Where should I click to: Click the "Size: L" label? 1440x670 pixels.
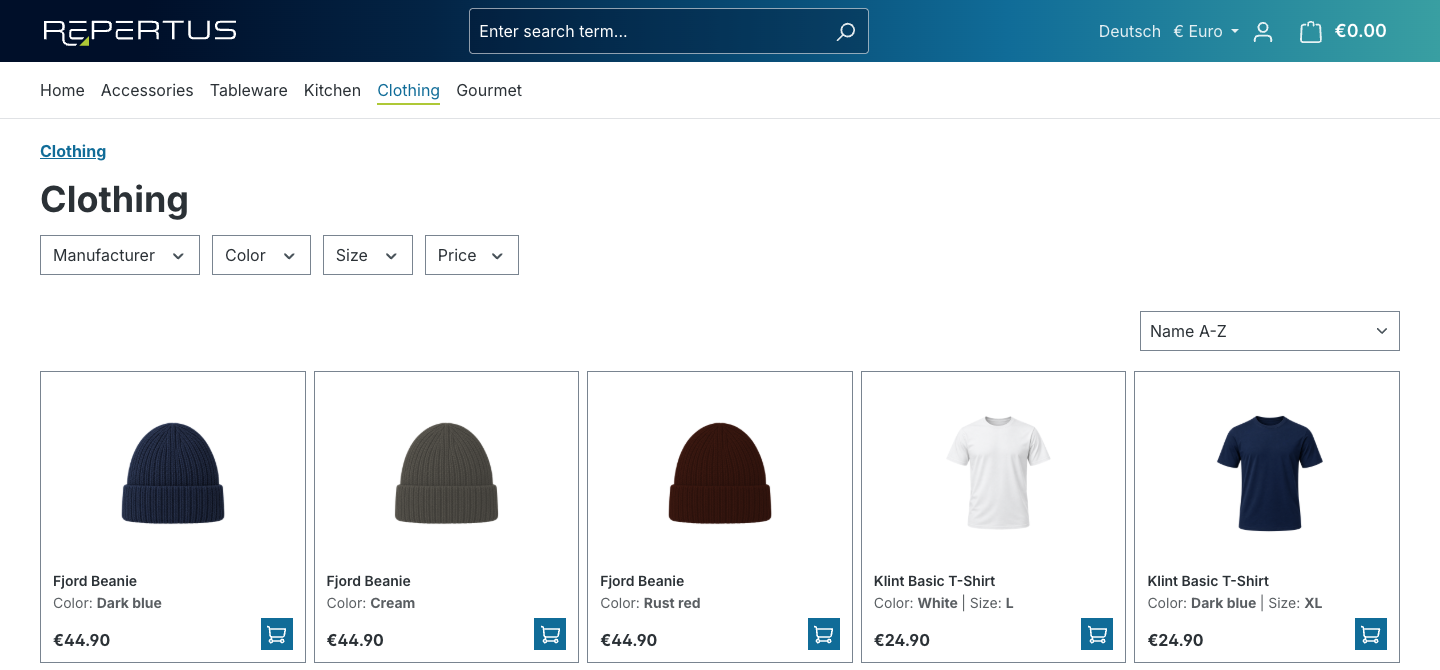(991, 603)
